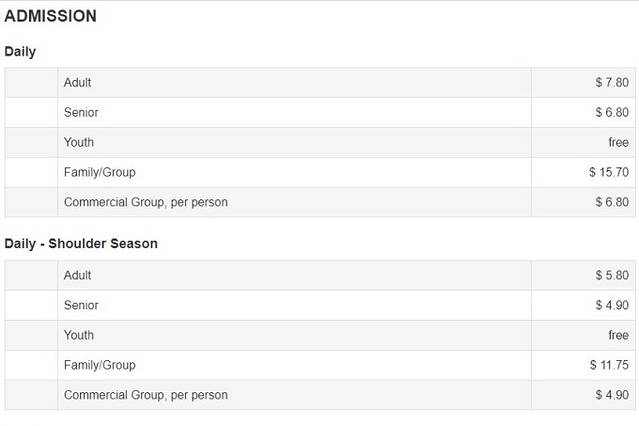Click the ADMISSION heading
Image resolution: width=639 pixels, height=426 pixels.
(50, 17)
